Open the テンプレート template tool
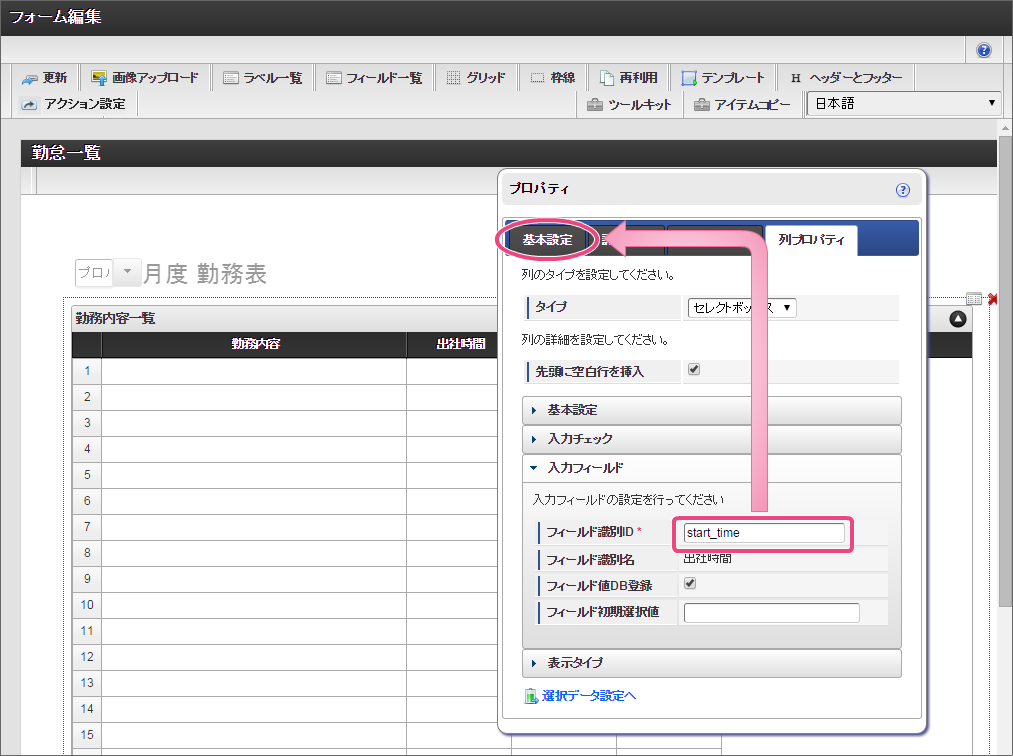1013x756 pixels. (723, 78)
